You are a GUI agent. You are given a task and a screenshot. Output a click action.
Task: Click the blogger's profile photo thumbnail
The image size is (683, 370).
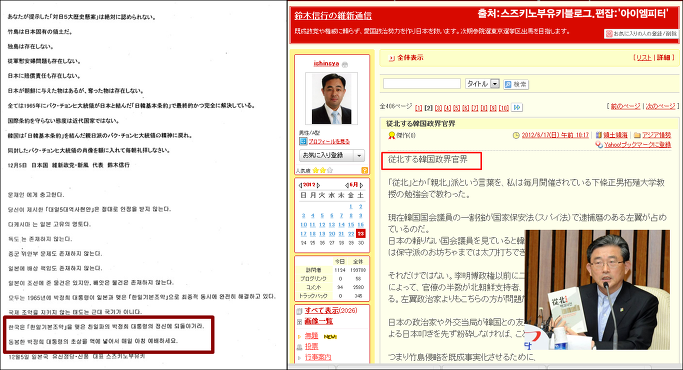pos(331,98)
